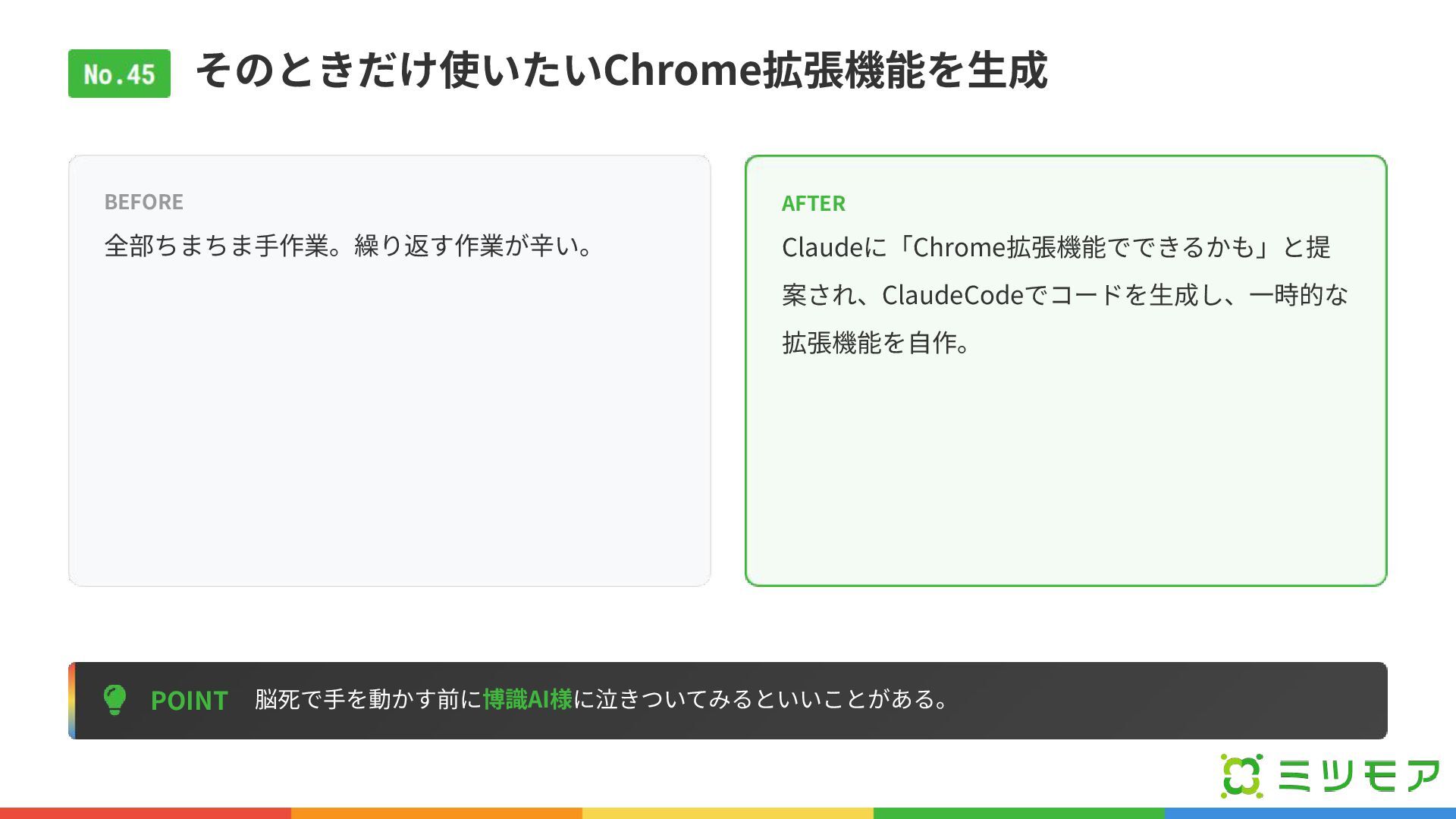Click empty area of the green AFTER card
Screen dimensions: 1456x819
(x=1065, y=470)
